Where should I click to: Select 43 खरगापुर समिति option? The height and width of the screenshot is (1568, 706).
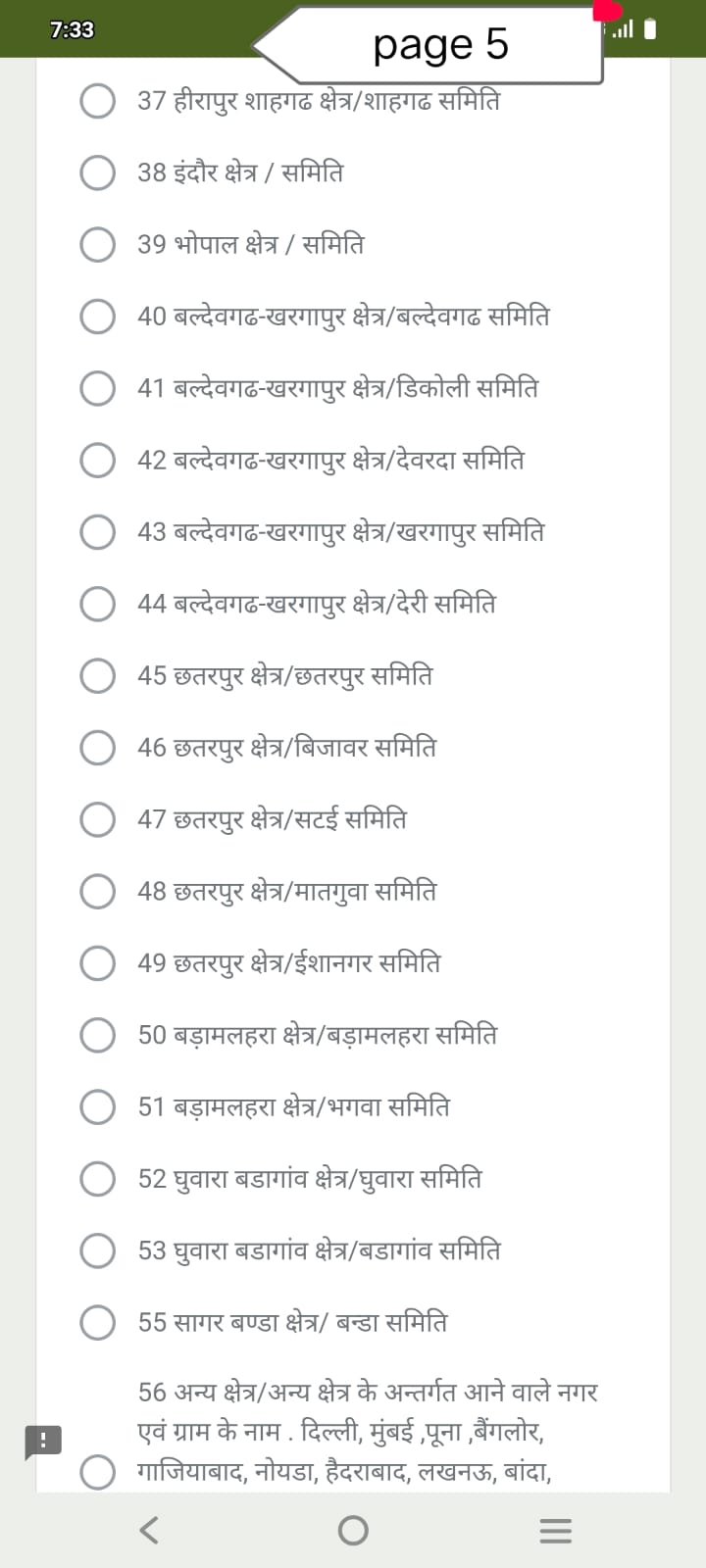(x=97, y=532)
